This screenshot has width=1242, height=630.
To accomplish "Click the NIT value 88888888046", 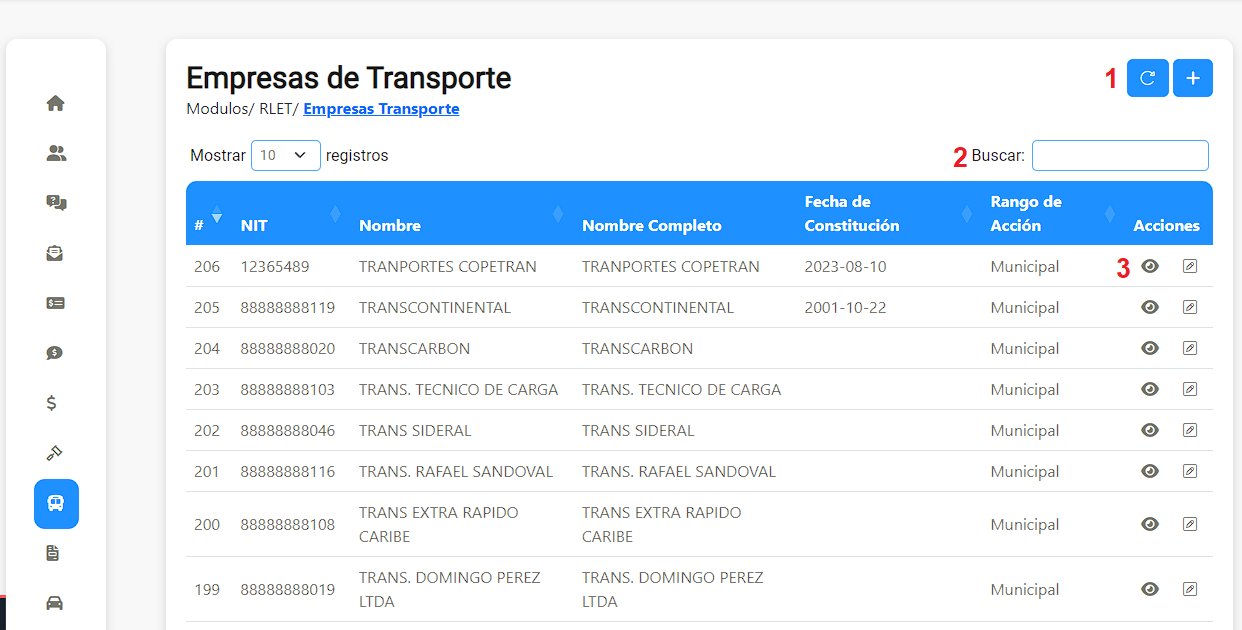I will [x=288, y=431].
